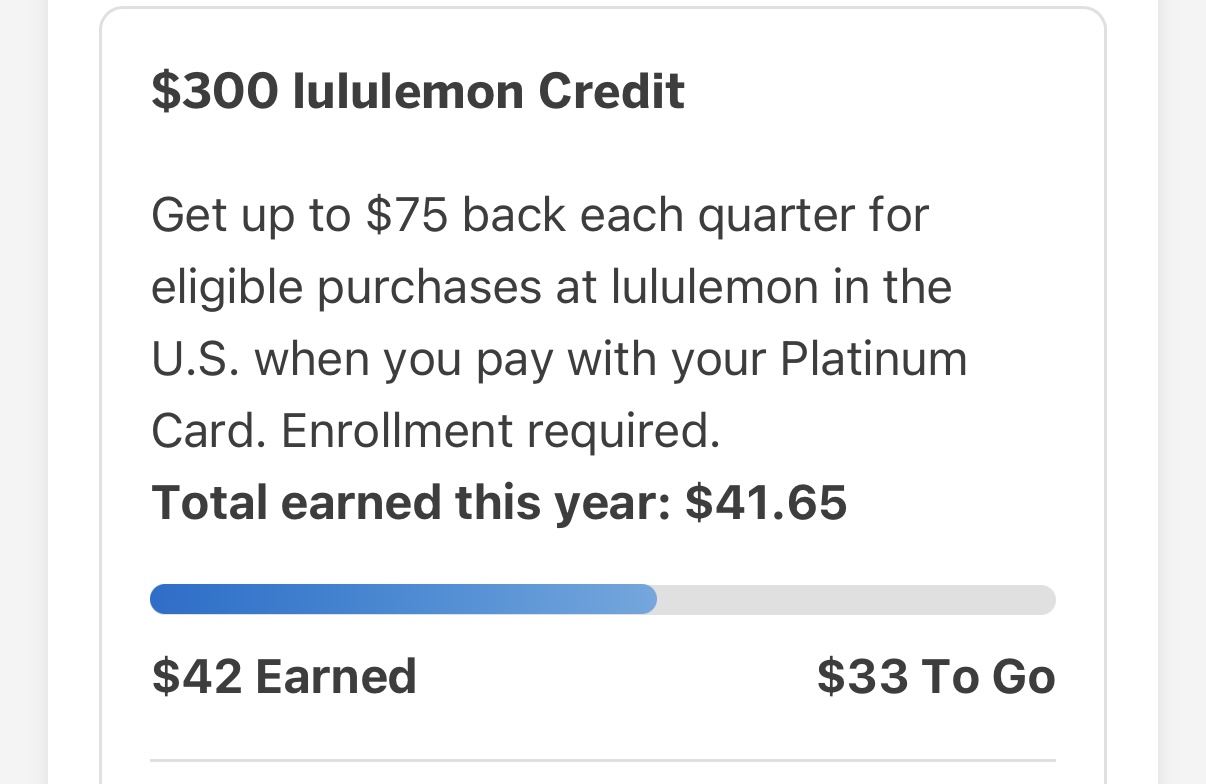Tap "eligible purchases" in the description
This screenshot has height=784, width=1206.
pyautogui.click(x=346, y=288)
